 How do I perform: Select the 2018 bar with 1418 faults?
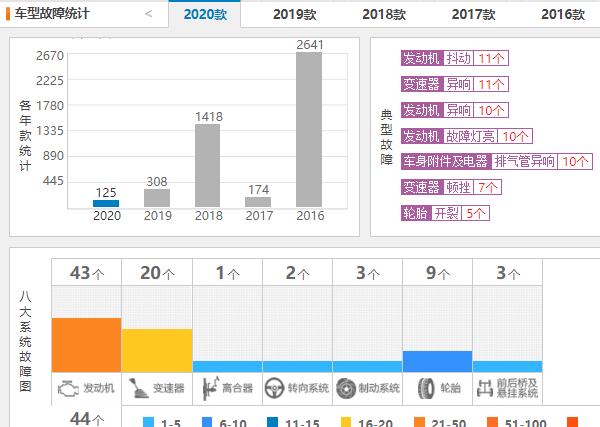[x=207, y=166]
